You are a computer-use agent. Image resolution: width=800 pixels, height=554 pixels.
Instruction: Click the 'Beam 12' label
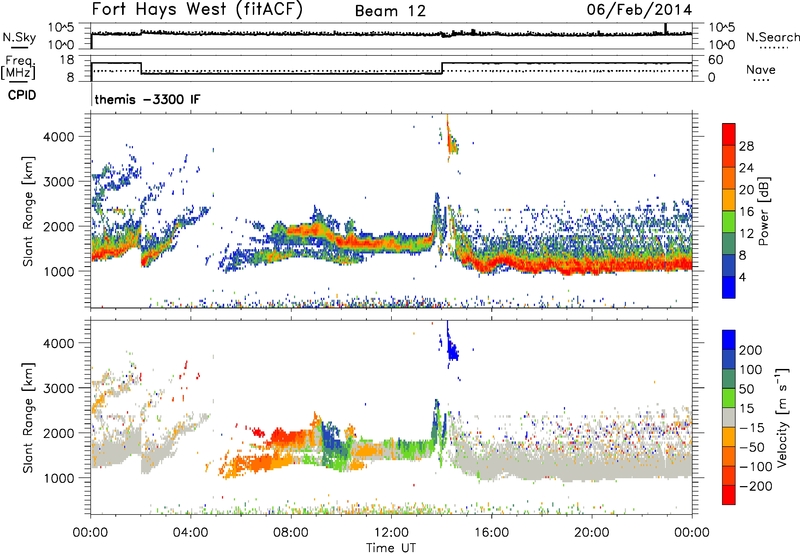[390, 11]
